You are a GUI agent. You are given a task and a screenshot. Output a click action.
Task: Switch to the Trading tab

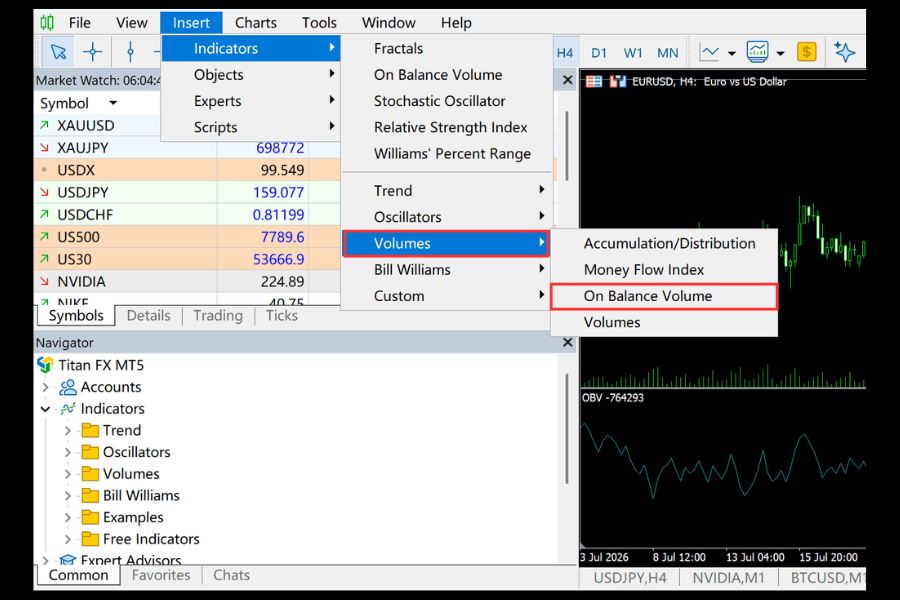(x=218, y=316)
